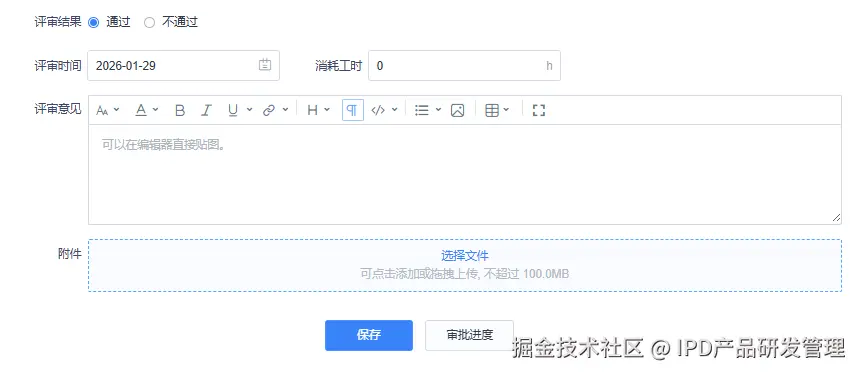Expand the heading level dropdown arrow

pos(327,110)
